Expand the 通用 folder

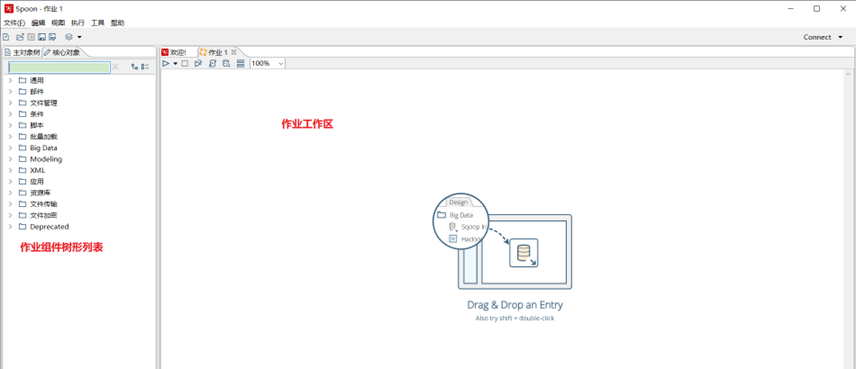[x=10, y=80]
